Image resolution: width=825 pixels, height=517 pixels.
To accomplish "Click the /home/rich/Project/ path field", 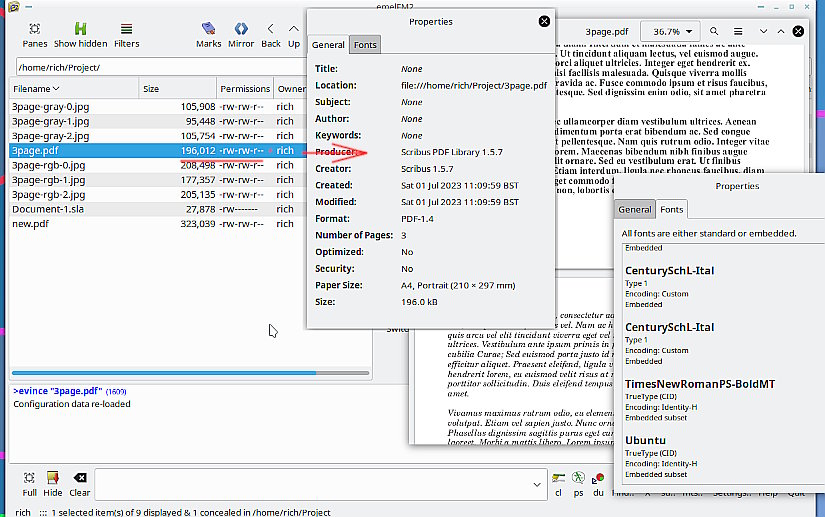I will (150, 67).
